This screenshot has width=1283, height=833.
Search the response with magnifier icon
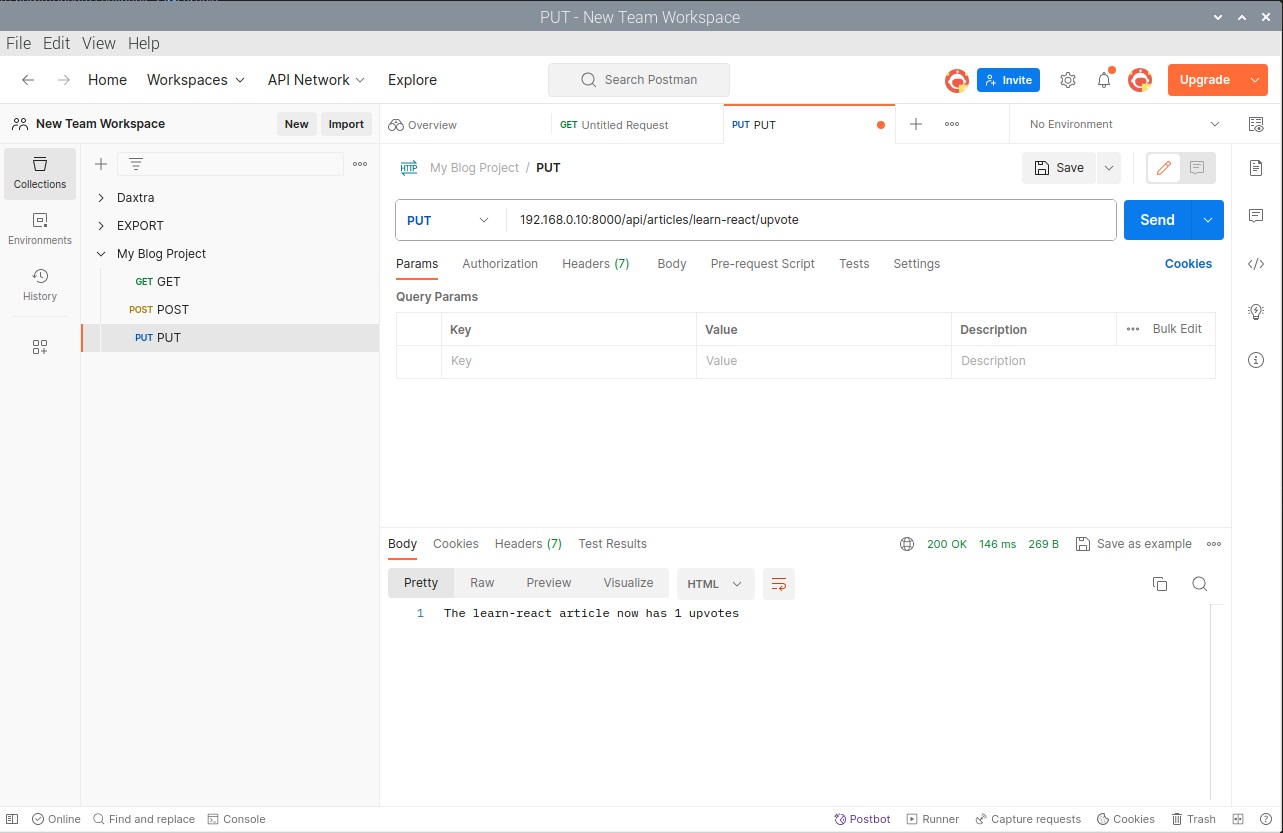1200,584
